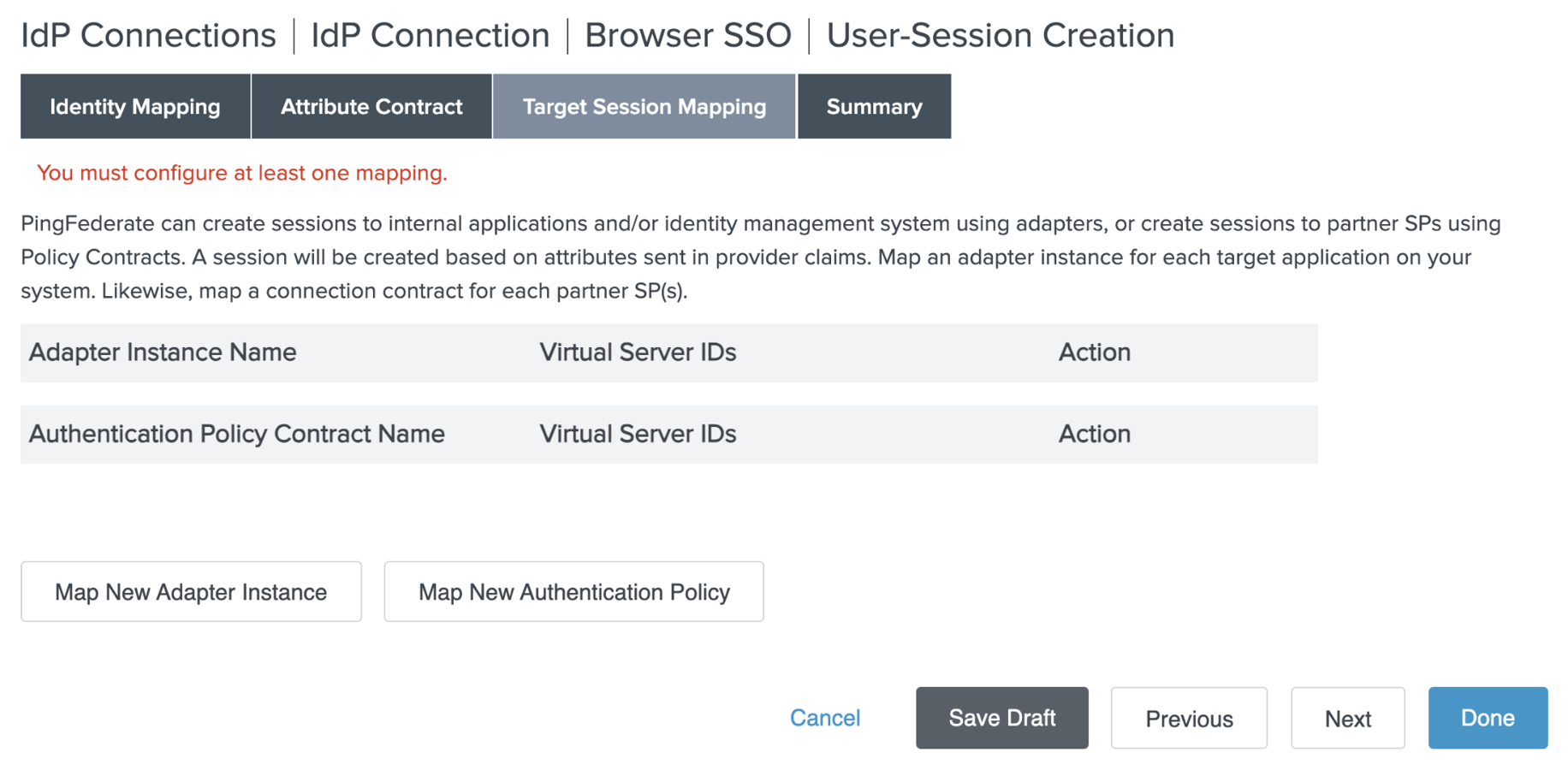
Task: Cancel the connection configuration
Action: point(824,718)
